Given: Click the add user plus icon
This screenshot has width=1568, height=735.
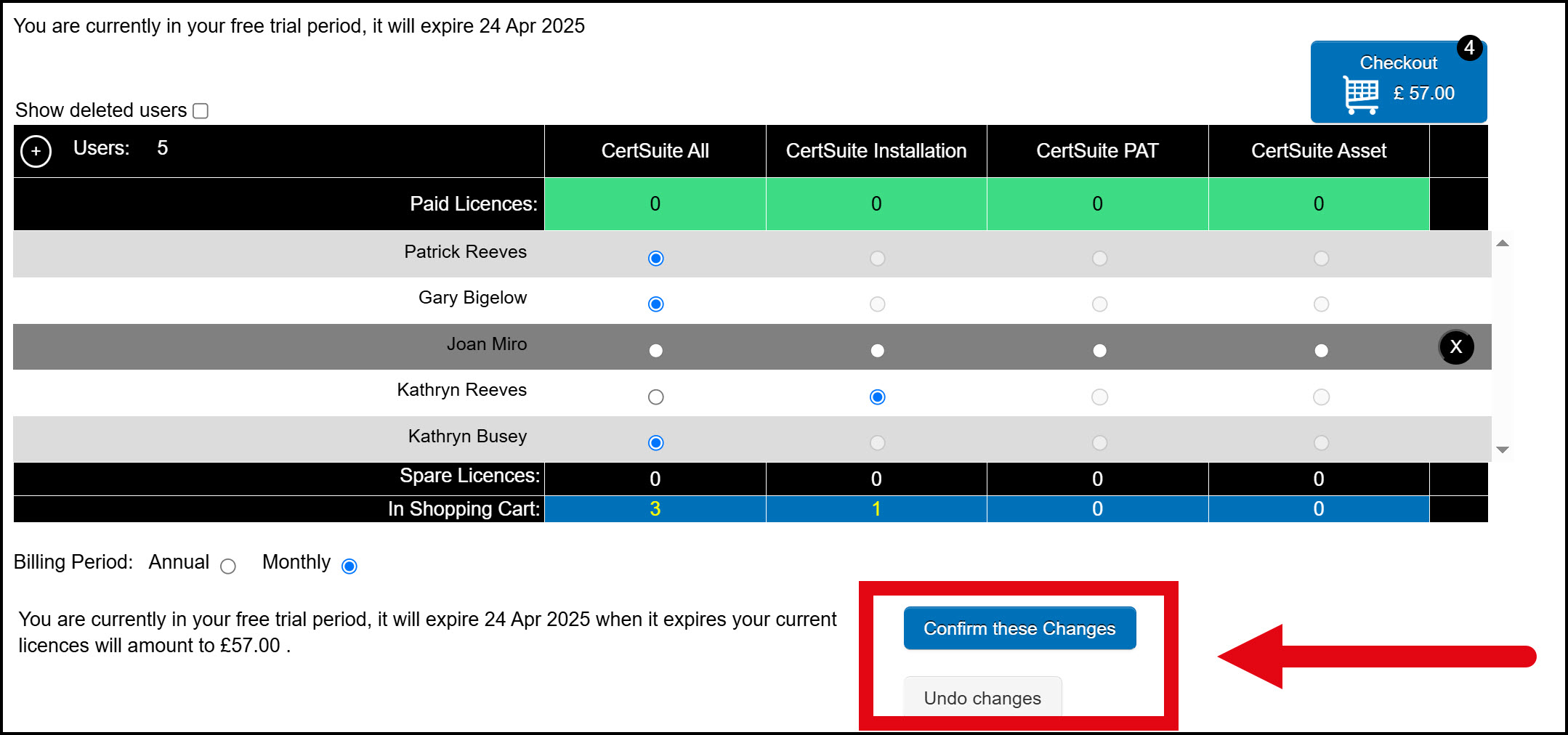Looking at the screenshot, I should pyautogui.click(x=36, y=152).
